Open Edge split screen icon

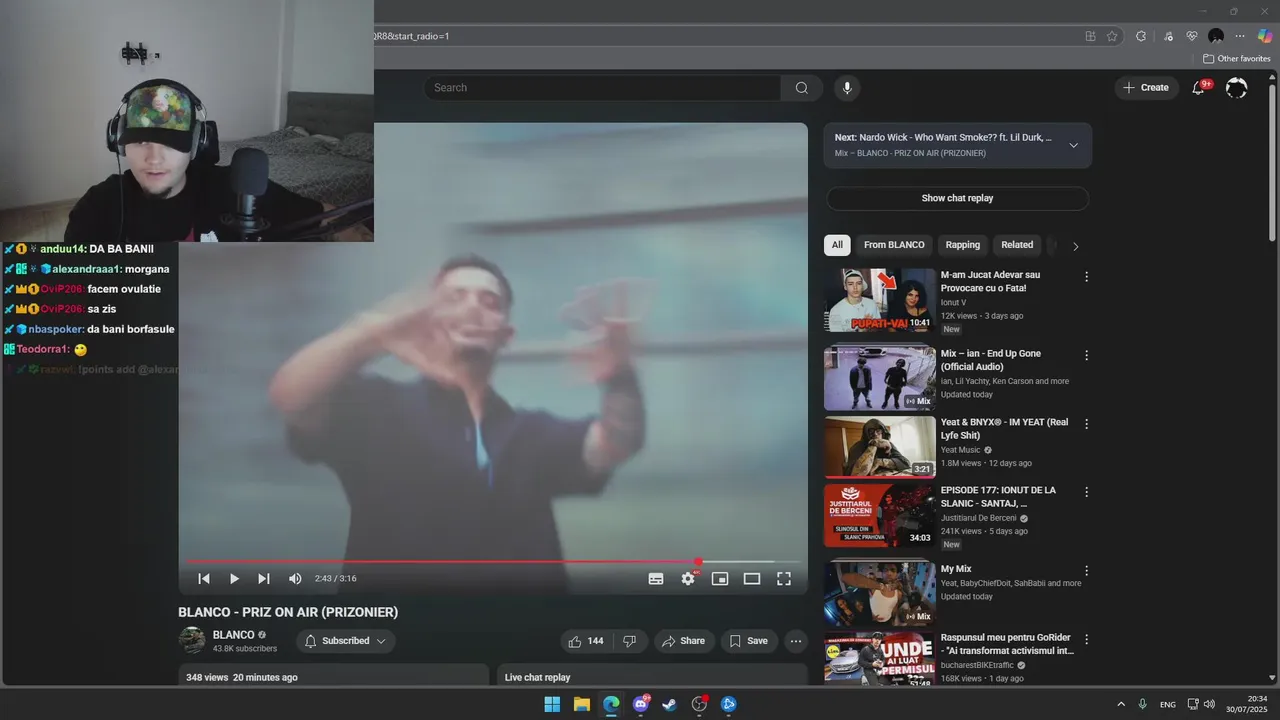[1090, 36]
